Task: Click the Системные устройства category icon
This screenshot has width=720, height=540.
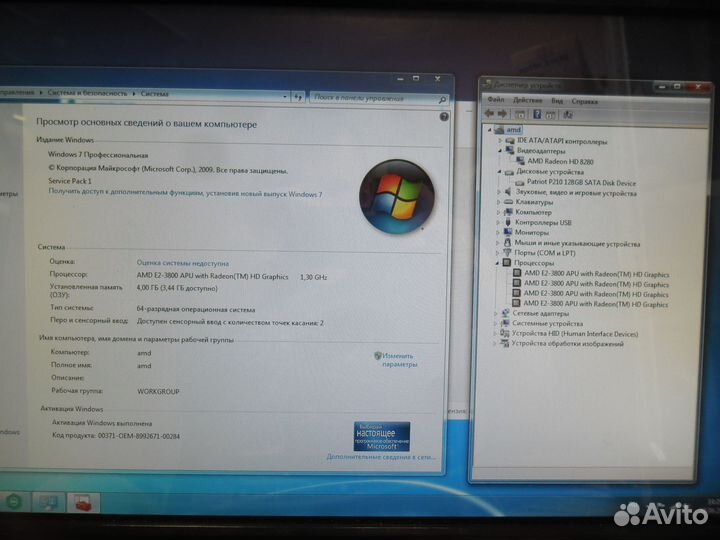Action: (x=505, y=323)
